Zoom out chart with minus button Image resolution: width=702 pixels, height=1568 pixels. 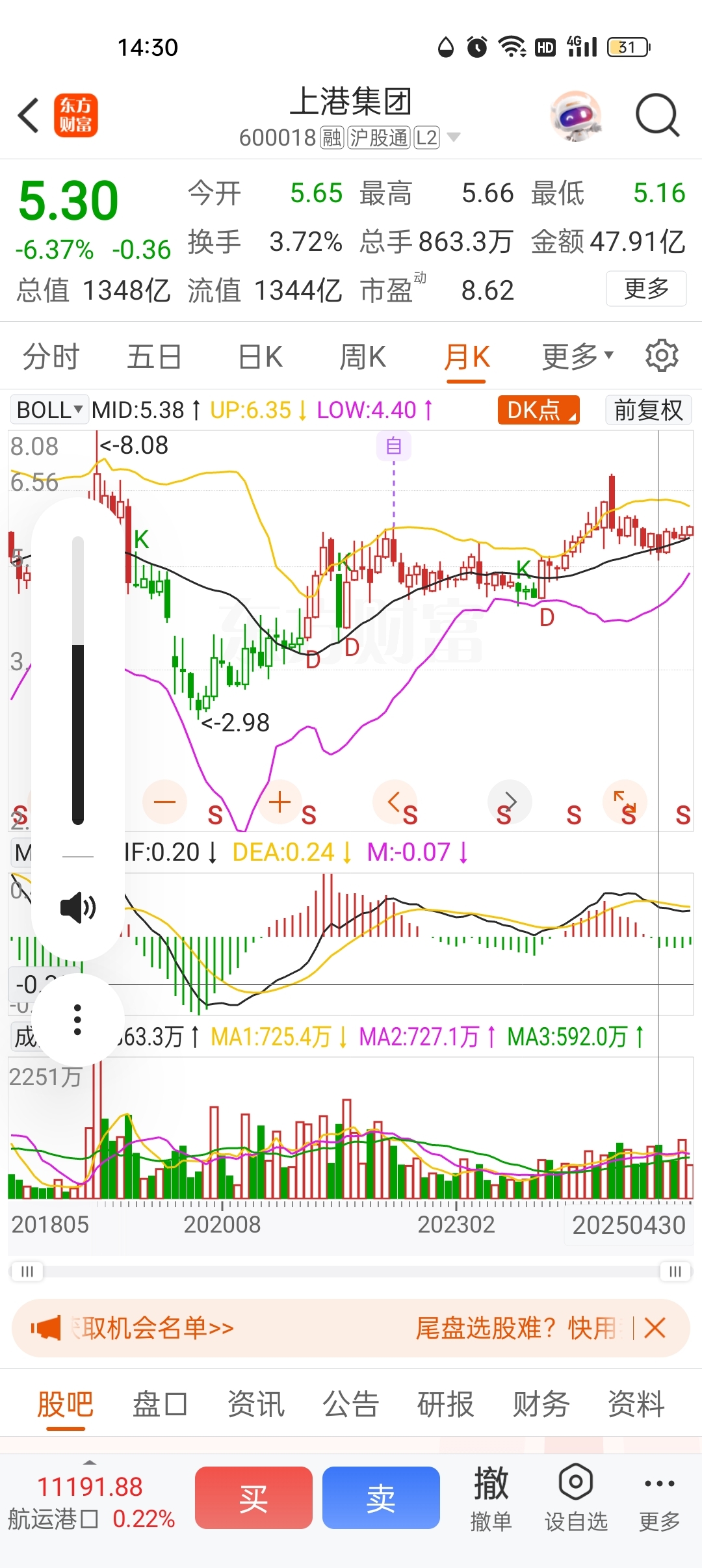pos(164,802)
